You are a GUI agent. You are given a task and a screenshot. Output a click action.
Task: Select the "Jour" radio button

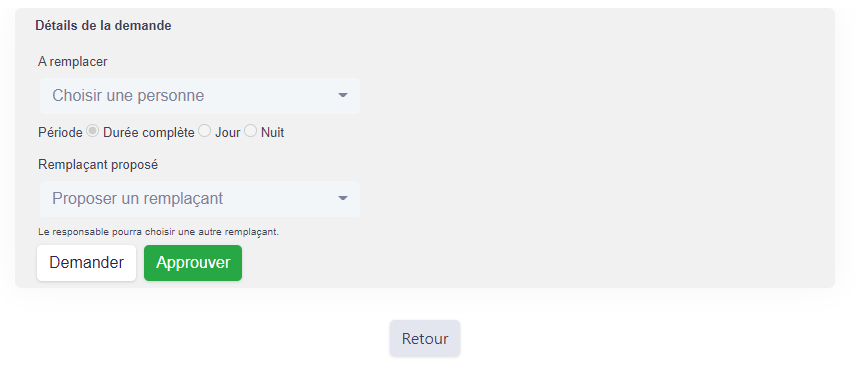204,131
